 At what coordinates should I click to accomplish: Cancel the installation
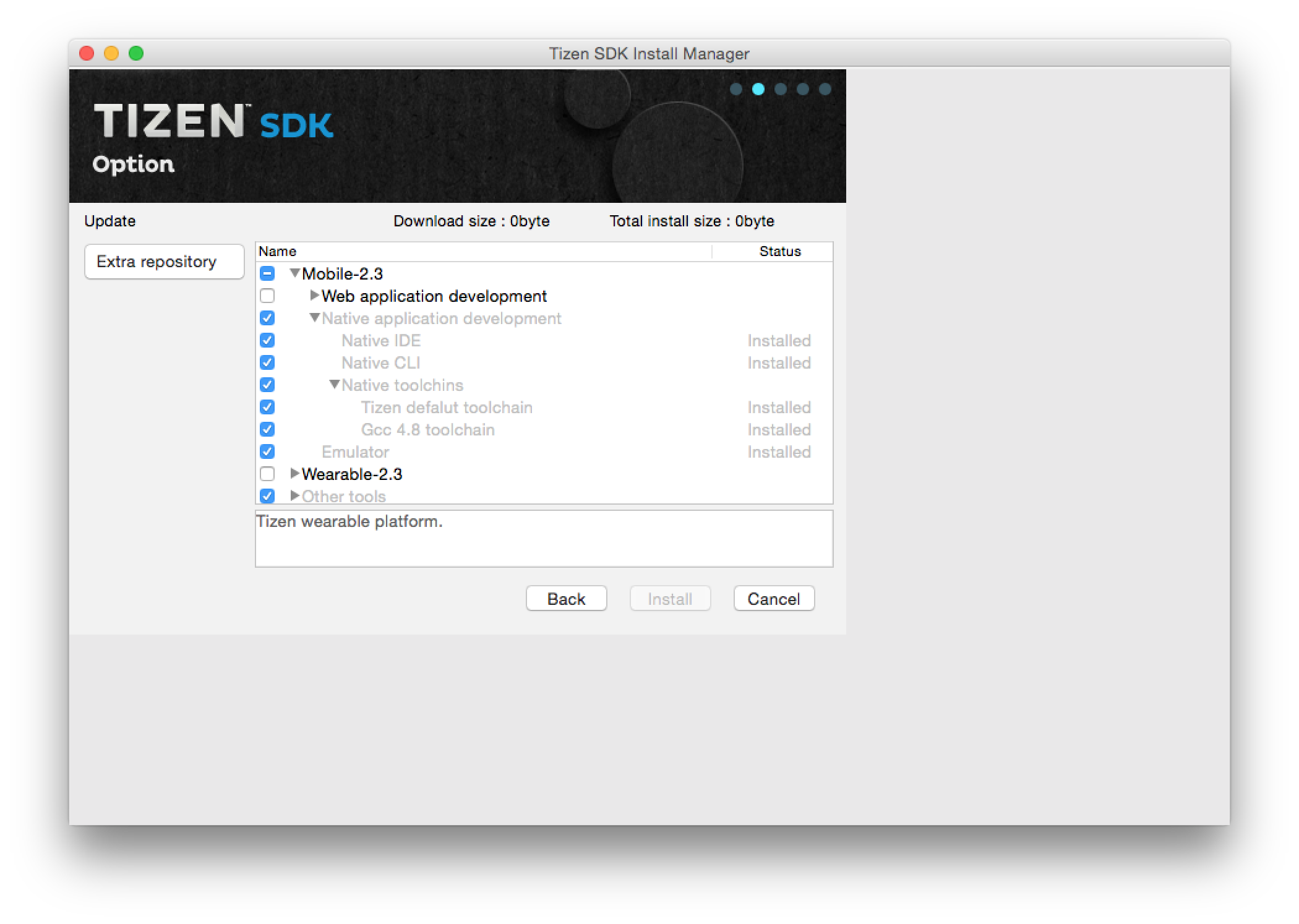pyautogui.click(x=773, y=599)
